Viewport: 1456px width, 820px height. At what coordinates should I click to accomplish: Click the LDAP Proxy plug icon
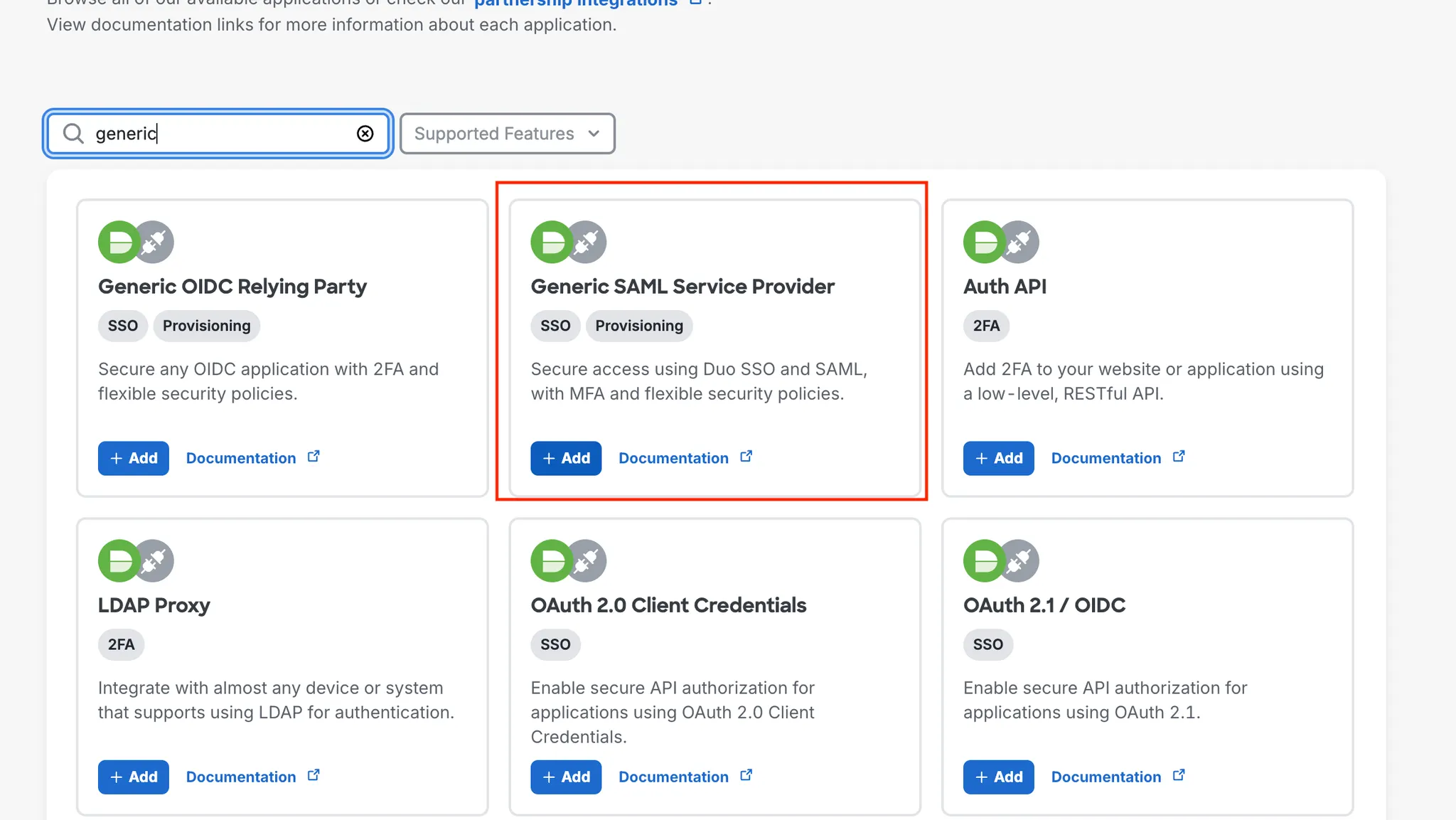155,561
